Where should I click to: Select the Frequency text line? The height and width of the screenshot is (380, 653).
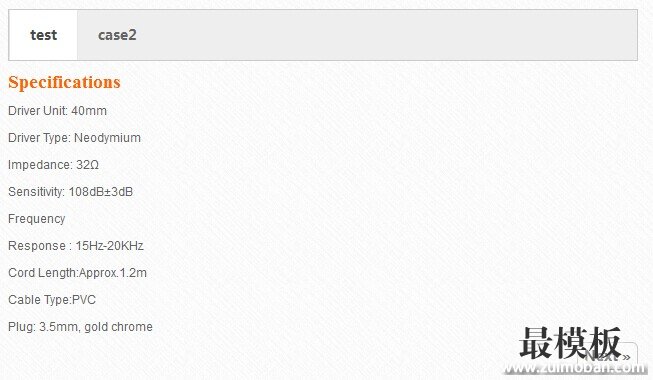click(x=37, y=219)
